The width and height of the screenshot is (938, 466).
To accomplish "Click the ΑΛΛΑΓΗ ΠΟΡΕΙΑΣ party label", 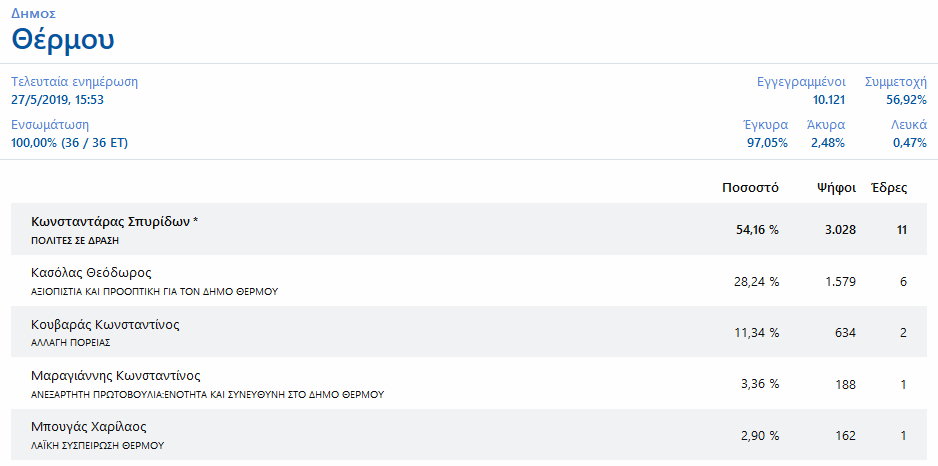I will pyautogui.click(x=71, y=343).
